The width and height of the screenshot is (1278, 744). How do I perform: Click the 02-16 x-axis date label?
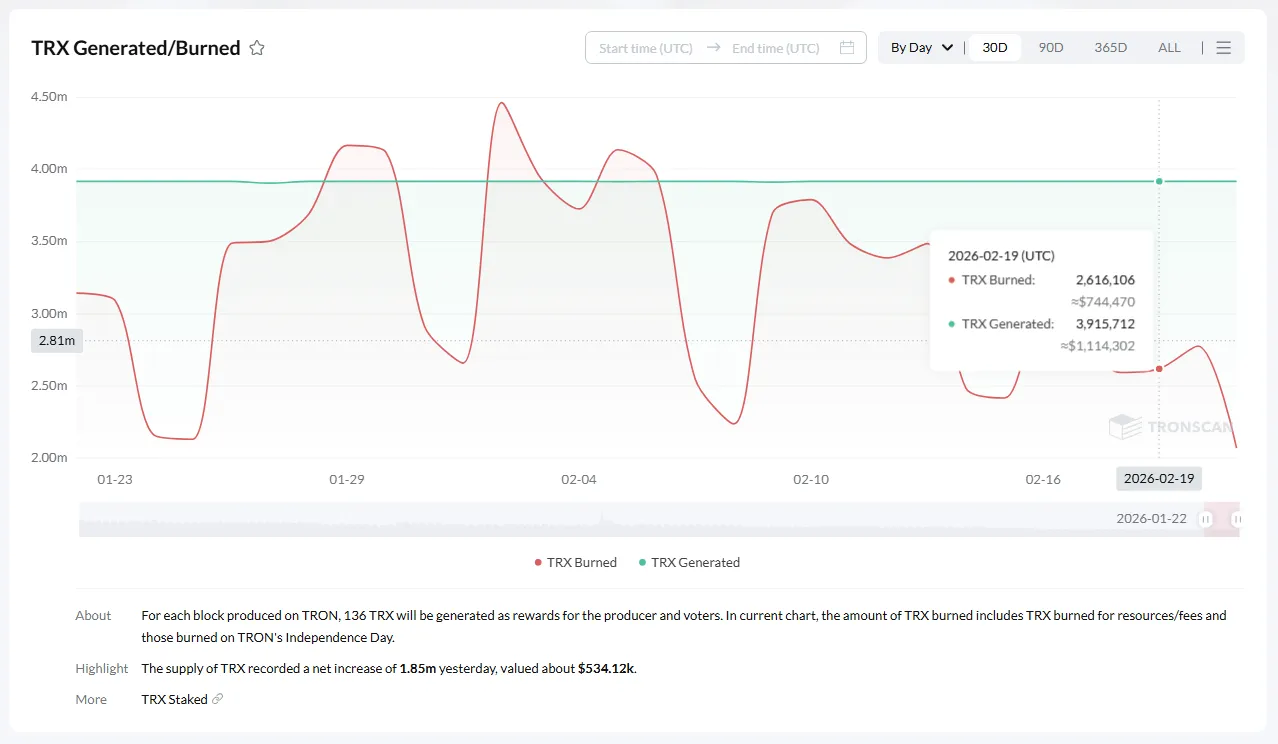coord(1043,479)
